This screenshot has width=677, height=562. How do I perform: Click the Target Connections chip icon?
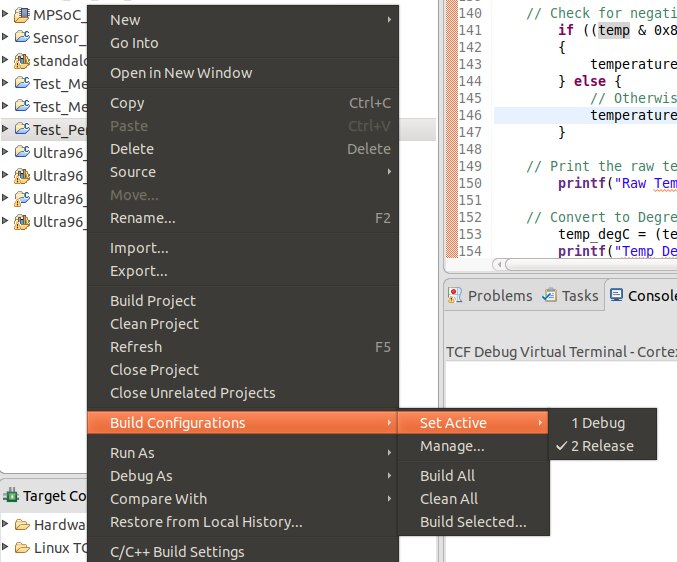pyautogui.click(x=11, y=496)
